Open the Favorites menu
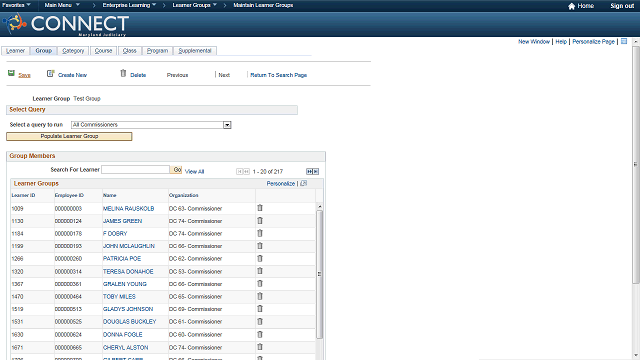 pyautogui.click(x=16, y=5)
